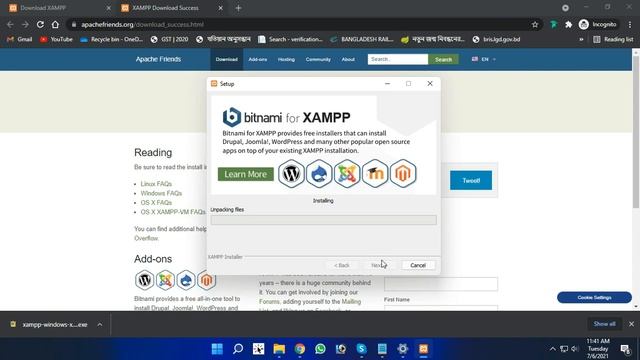Open the taskbar clock and date
Viewport: 640px width, 360px height.
click(x=598, y=349)
